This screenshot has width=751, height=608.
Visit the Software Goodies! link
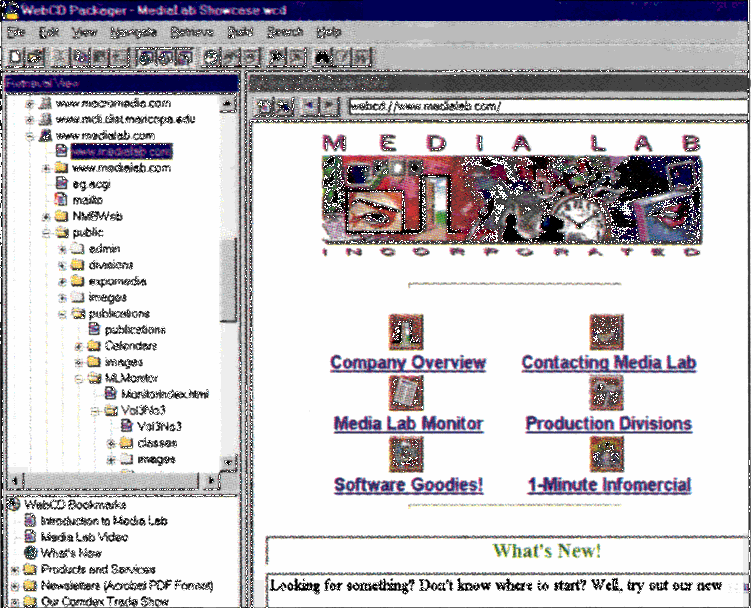point(409,485)
